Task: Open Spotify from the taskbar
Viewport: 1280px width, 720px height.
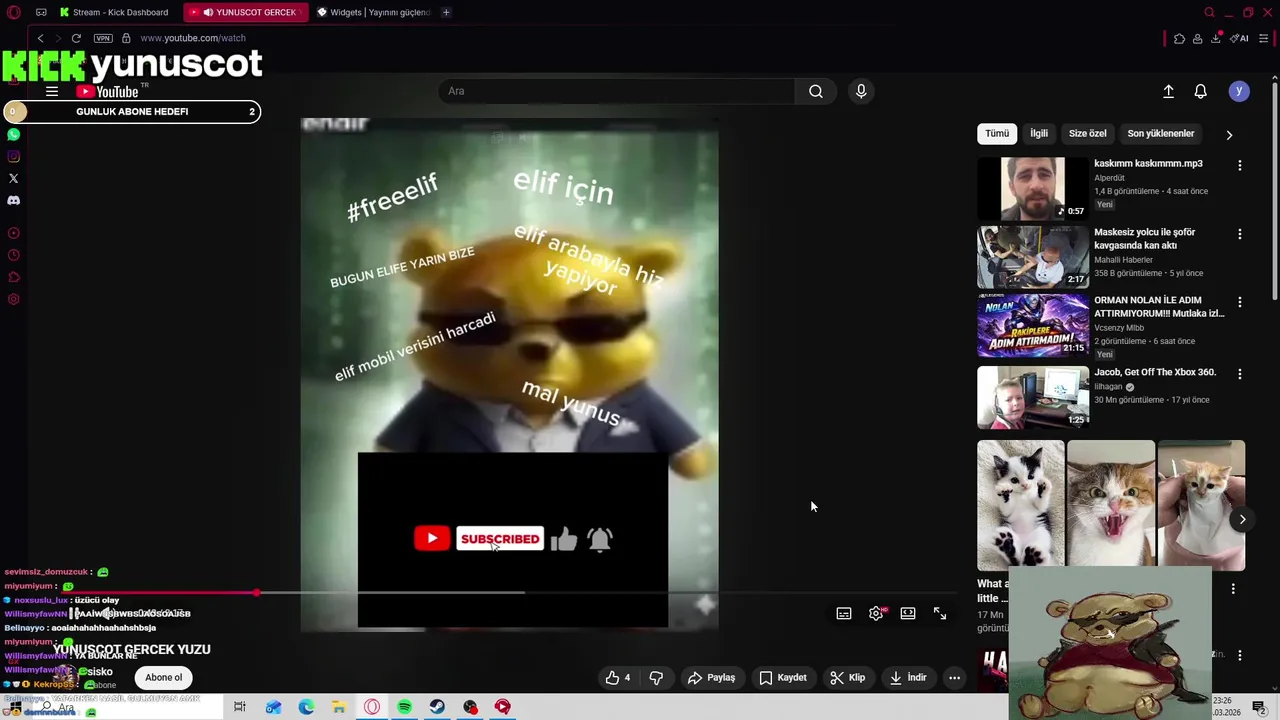Action: pos(404,707)
